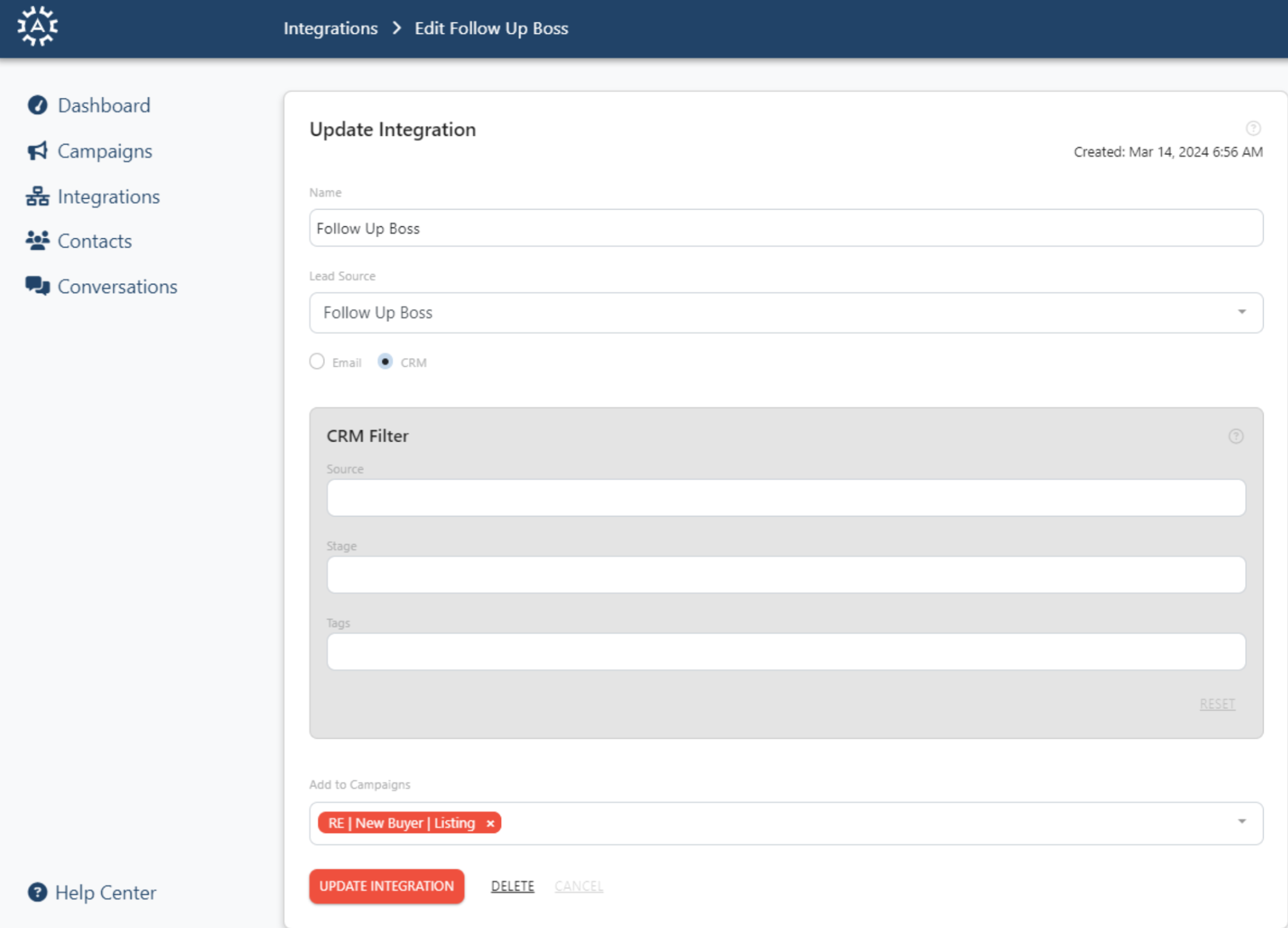This screenshot has width=1288, height=928.
Task: Click Integrations in the breadcrumb
Action: [331, 28]
